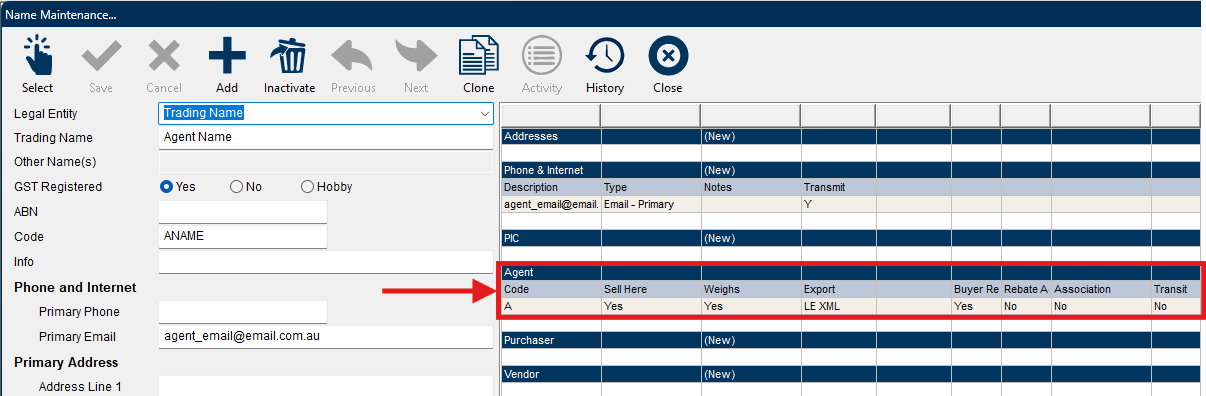Click the Transmit value Y cell

[837, 204]
